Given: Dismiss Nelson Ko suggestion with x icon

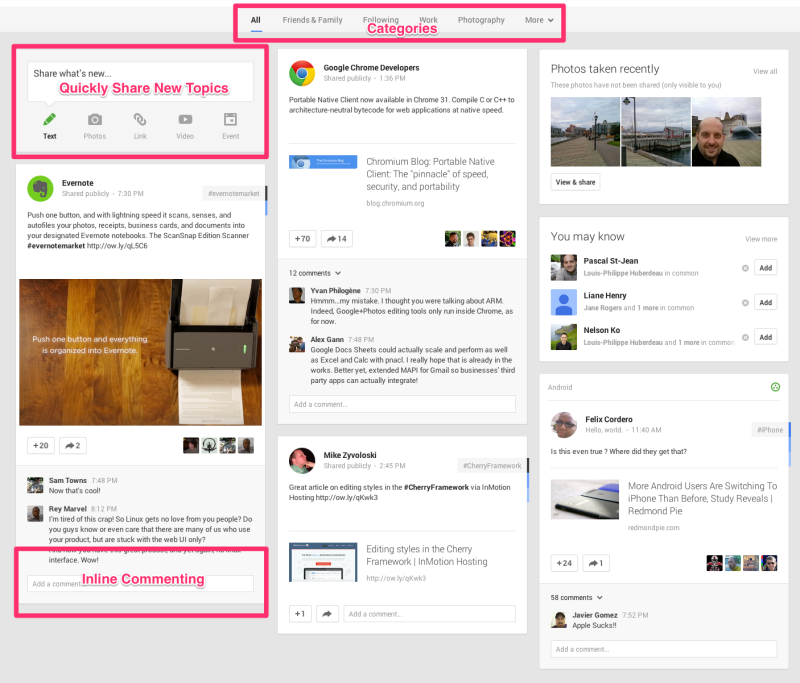Looking at the screenshot, I should 745,338.
